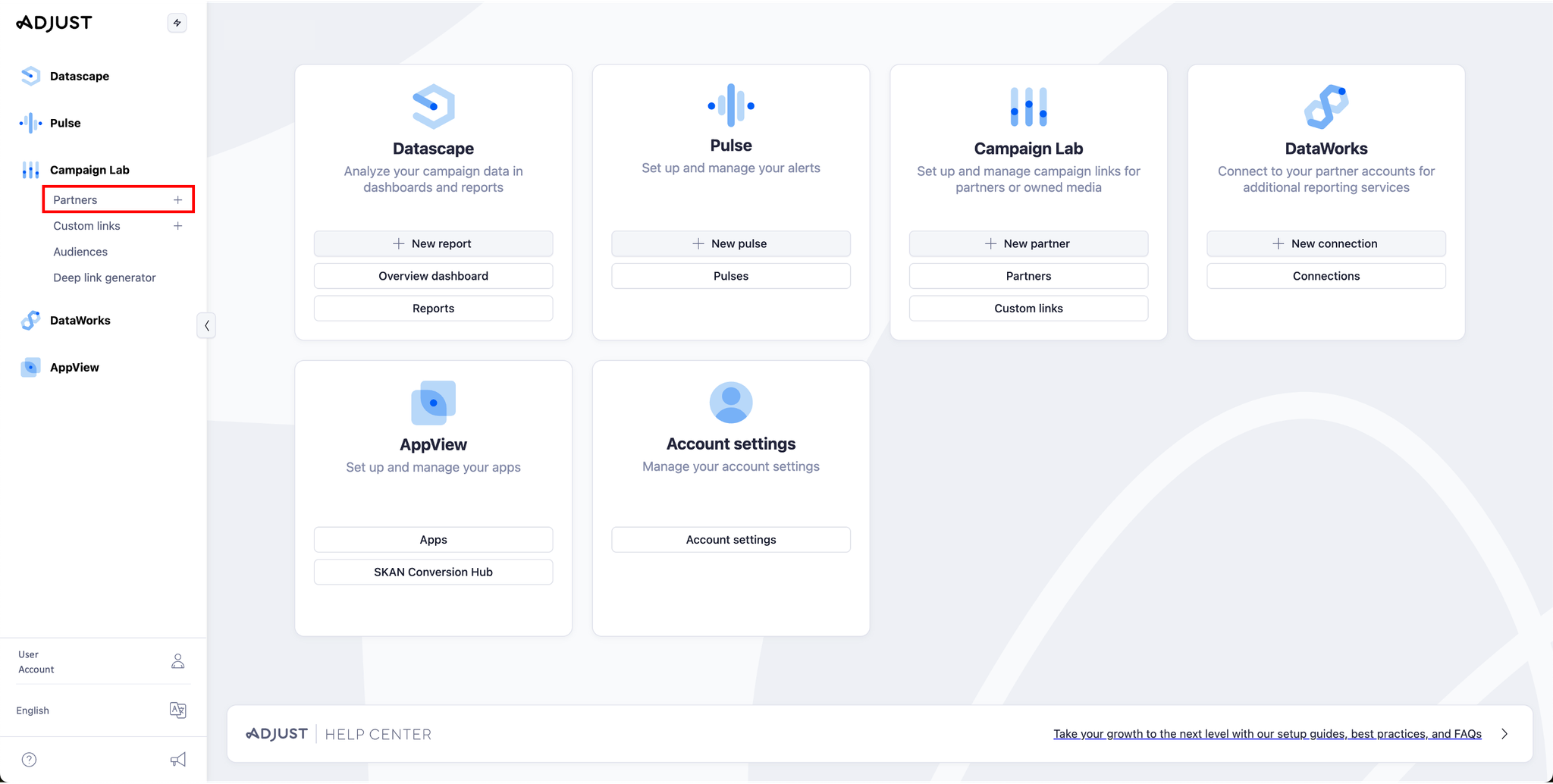Click the Datascape card title
1553x784 pixels.
(x=434, y=149)
